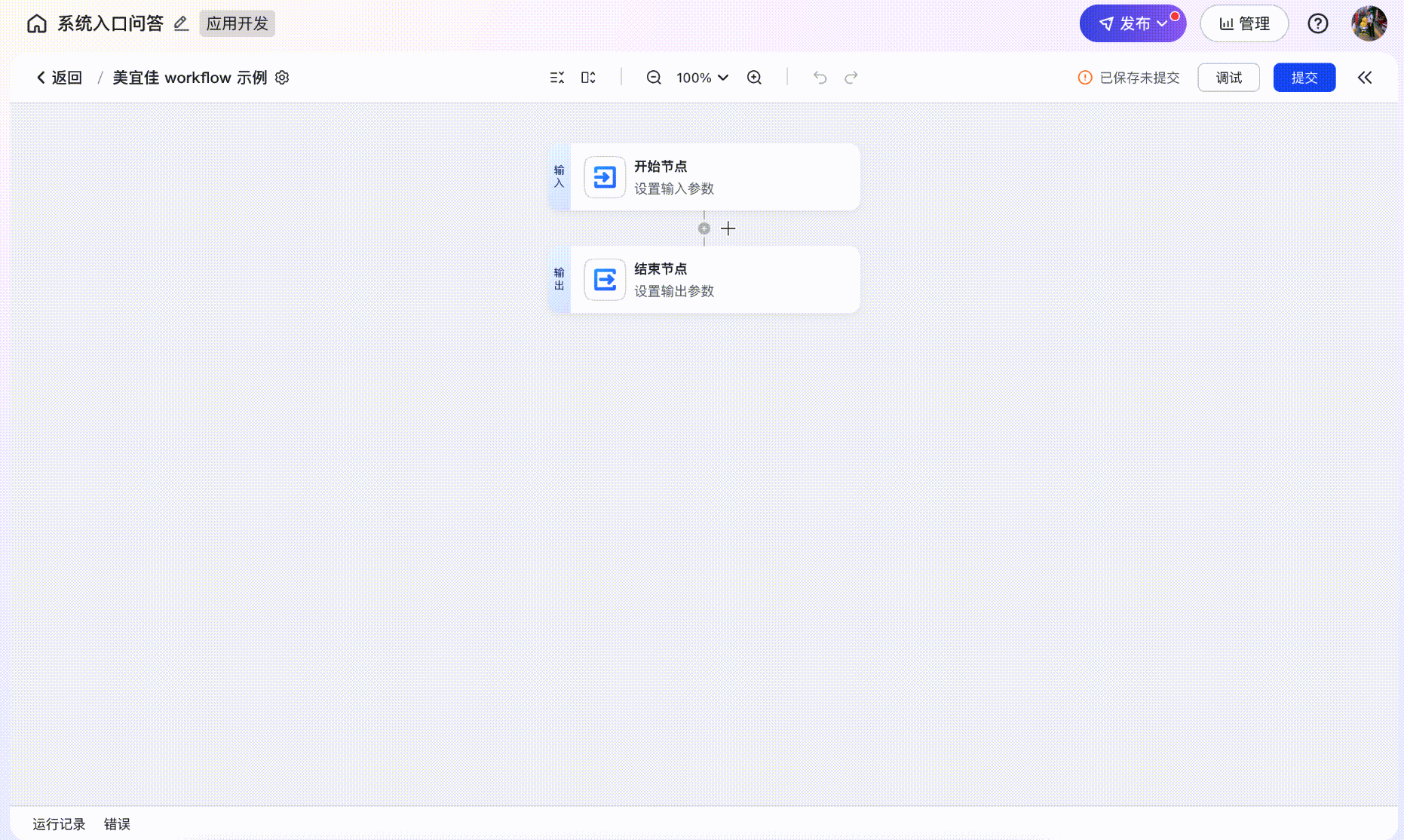Add a node with the plus connector
The image size is (1404, 840).
[x=728, y=228]
